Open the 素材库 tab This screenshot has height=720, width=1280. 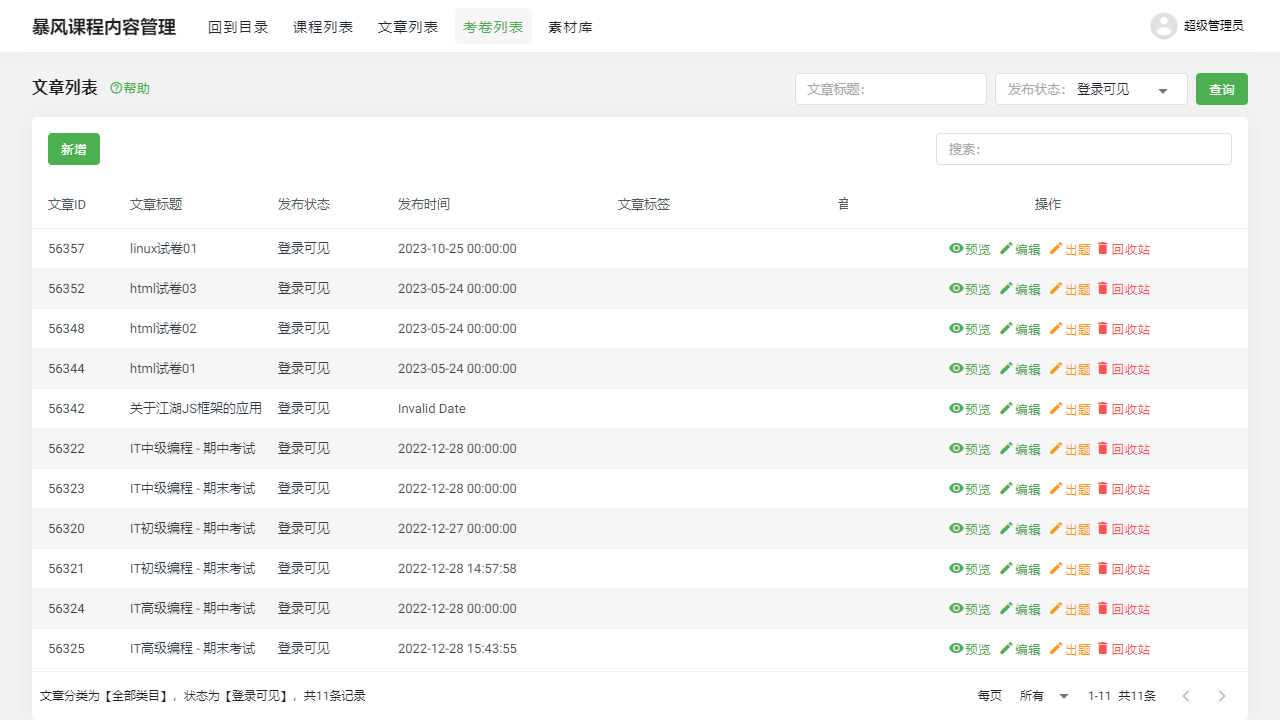tap(570, 26)
